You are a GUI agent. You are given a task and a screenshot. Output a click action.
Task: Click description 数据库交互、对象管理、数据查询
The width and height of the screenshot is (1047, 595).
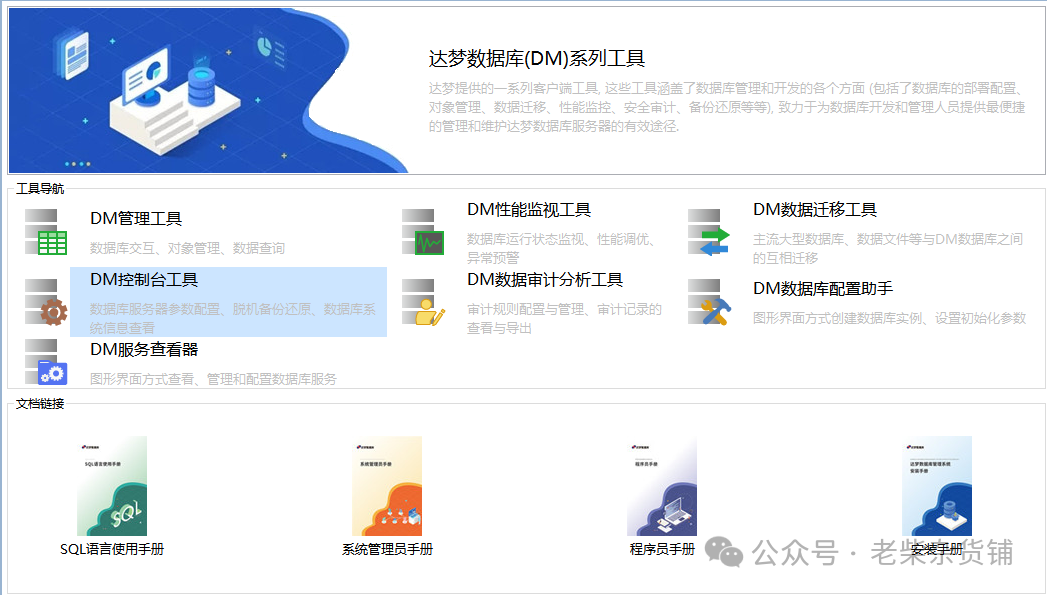click(x=188, y=248)
